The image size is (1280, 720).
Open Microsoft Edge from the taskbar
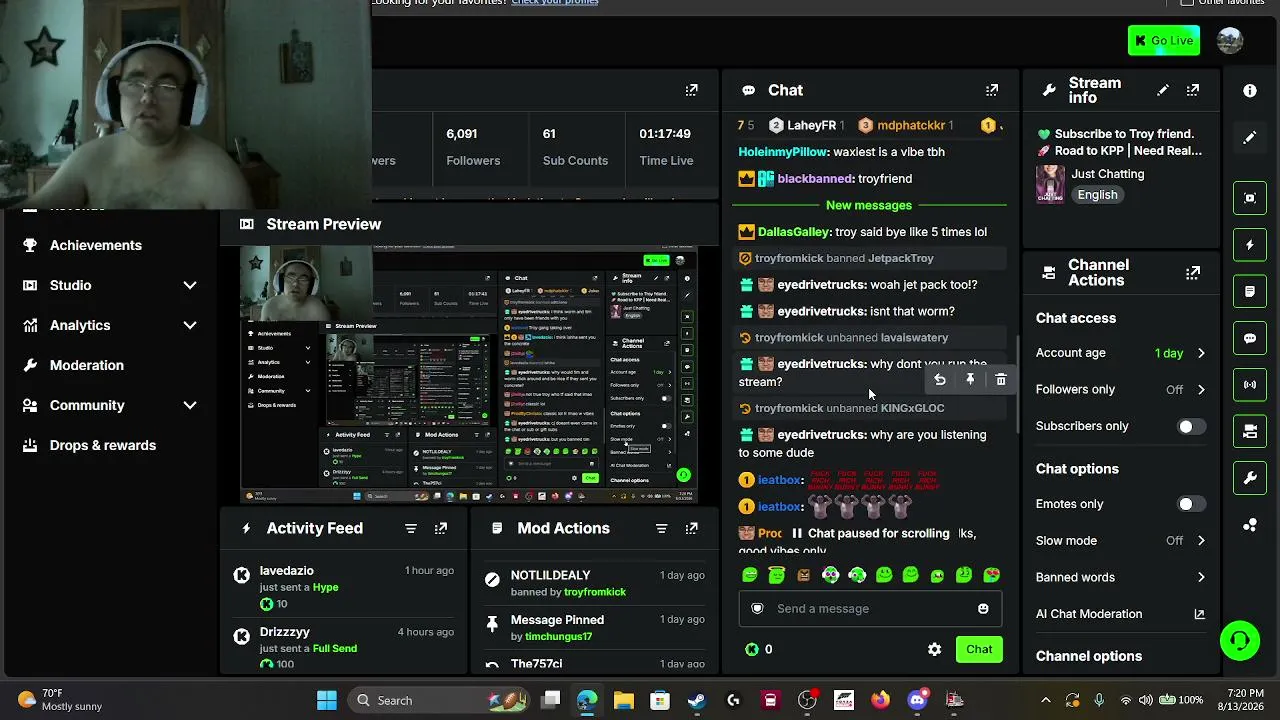click(587, 700)
